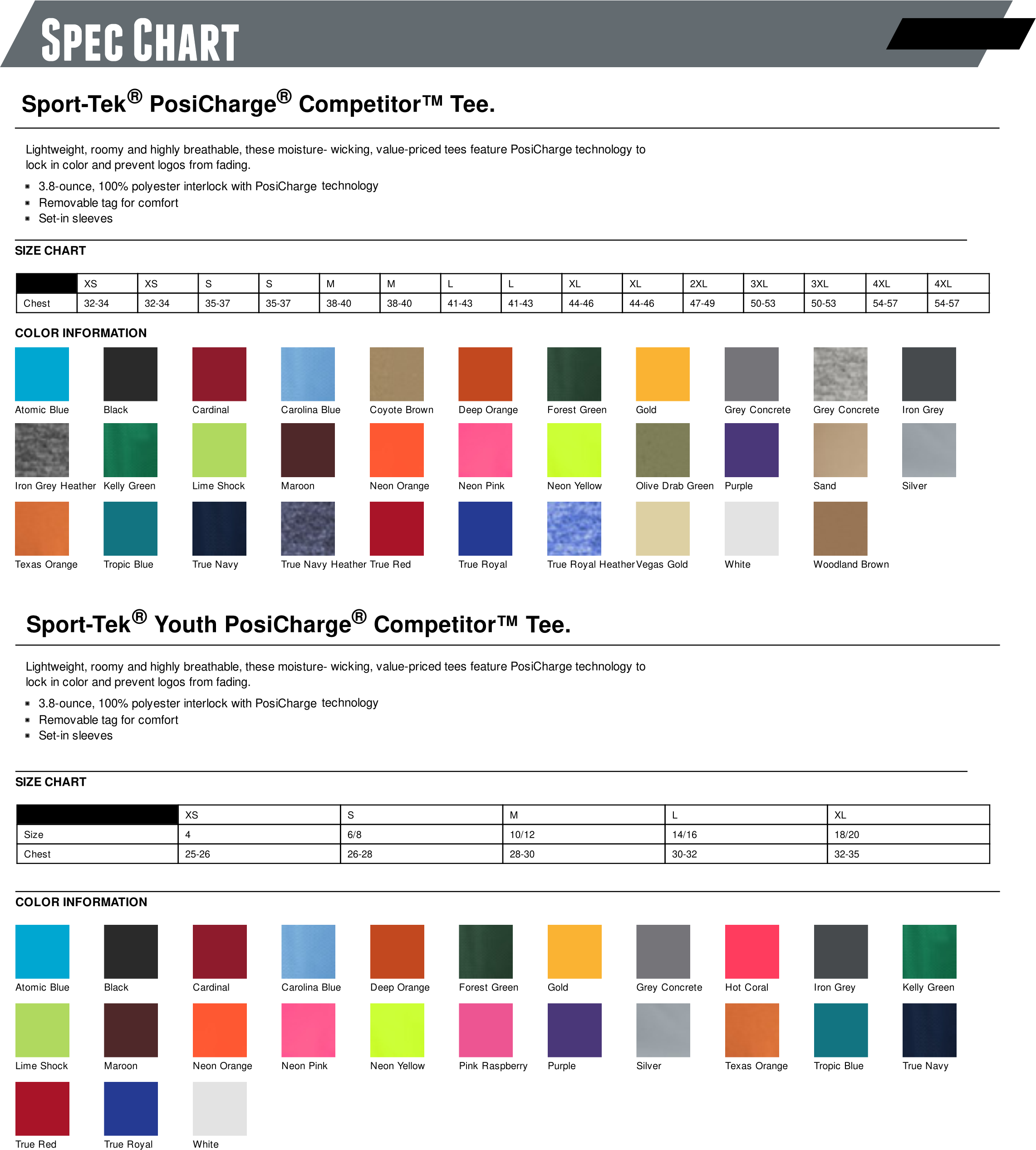This screenshot has height=1150, width=1036.
Task: Click the "Sport-Tek Youth PosiCharge Competitor Tee." heading
Action: 298,623
